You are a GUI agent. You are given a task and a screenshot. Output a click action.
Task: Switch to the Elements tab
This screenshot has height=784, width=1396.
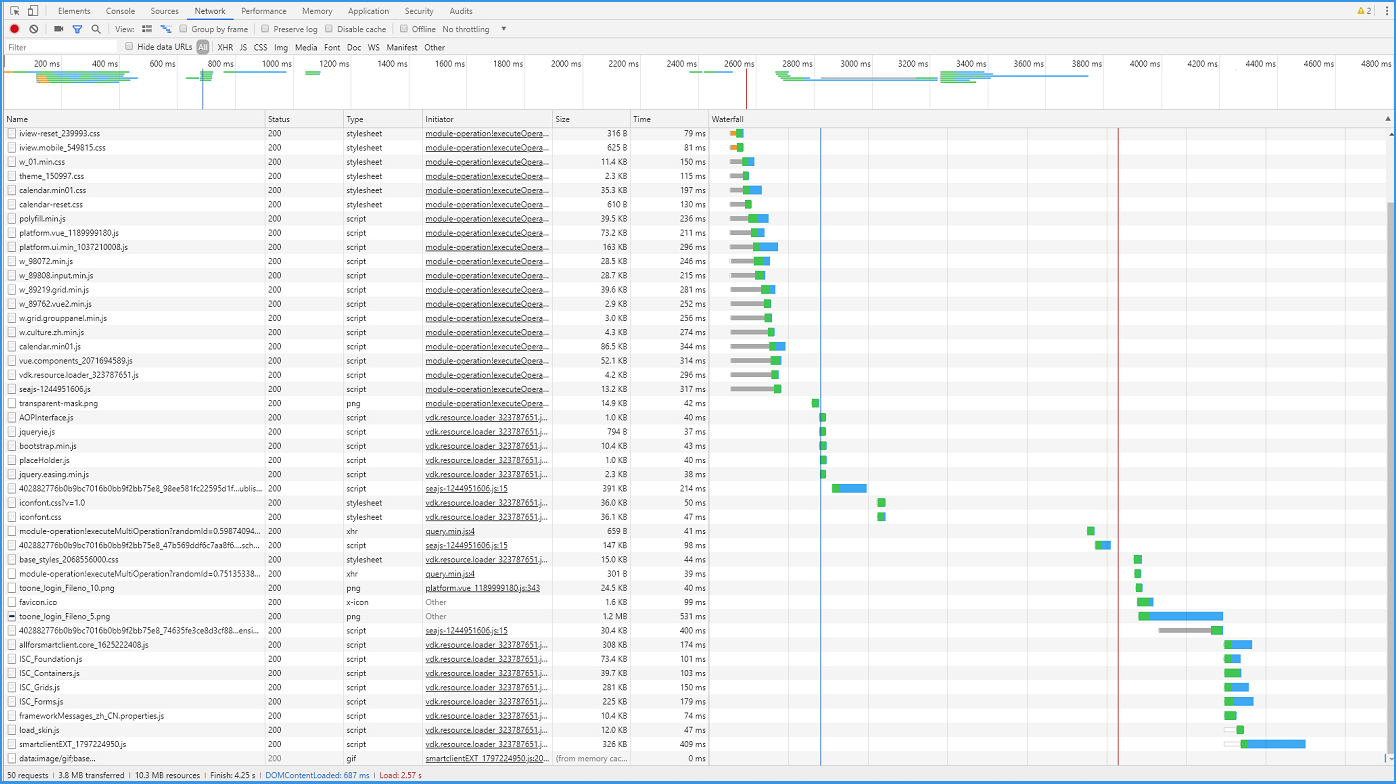pyautogui.click(x=74, y=11)
